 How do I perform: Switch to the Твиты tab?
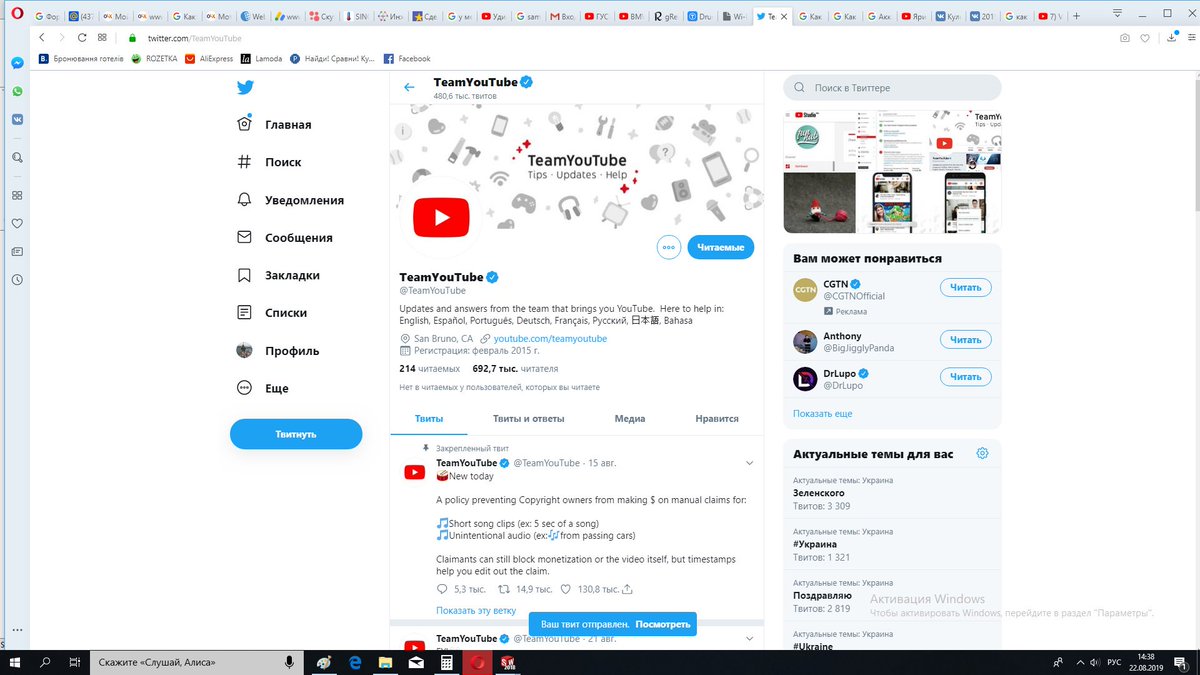tap(429, 419)
